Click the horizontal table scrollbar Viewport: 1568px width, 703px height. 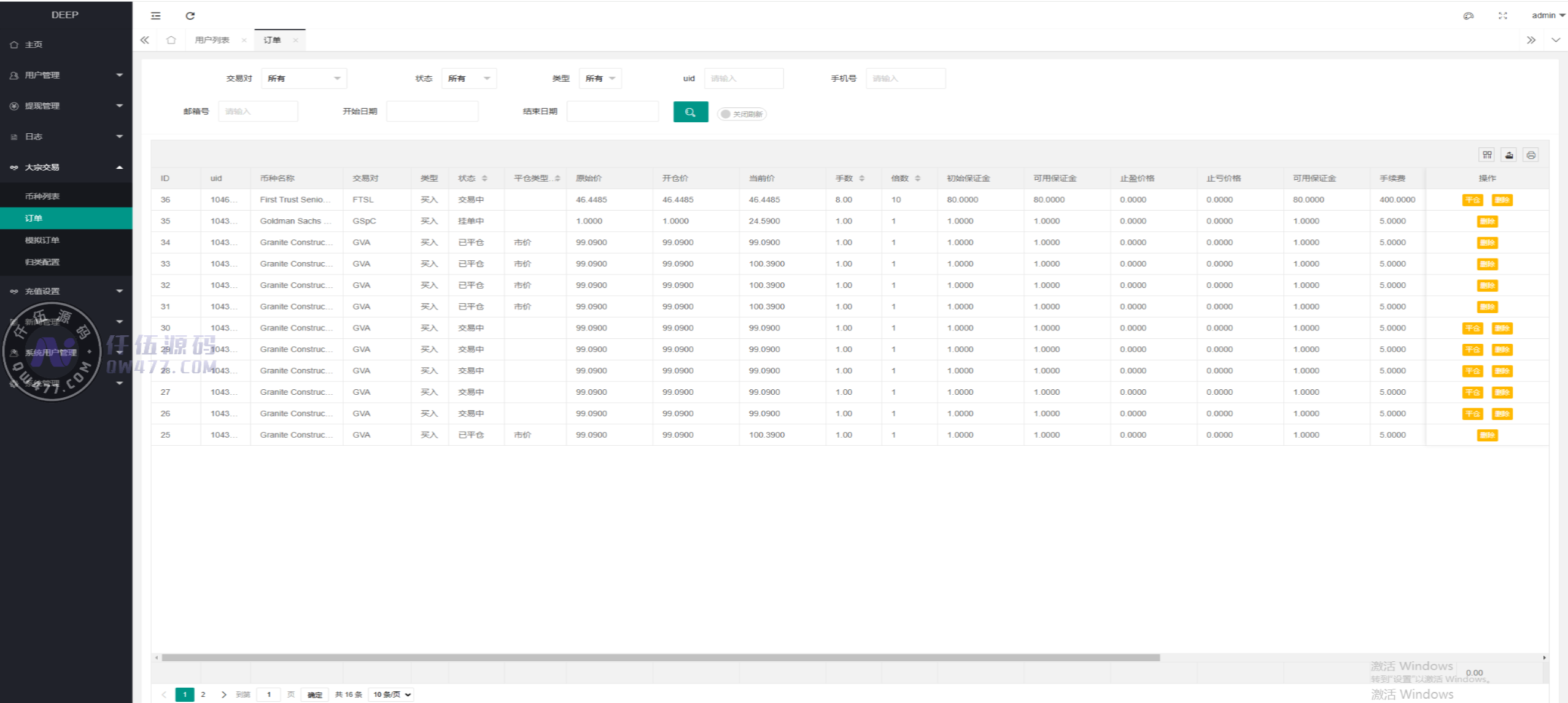pyautogui.click(x=660, y=658)
